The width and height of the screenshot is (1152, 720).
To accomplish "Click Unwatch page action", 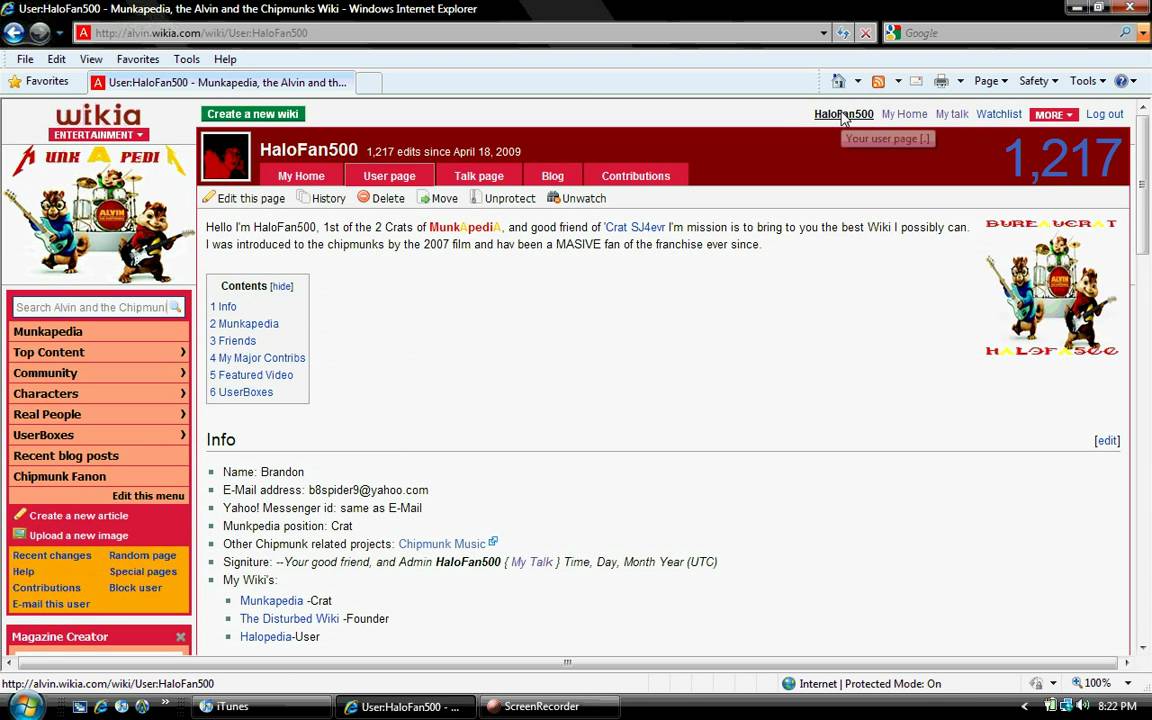I will [577, 198].
